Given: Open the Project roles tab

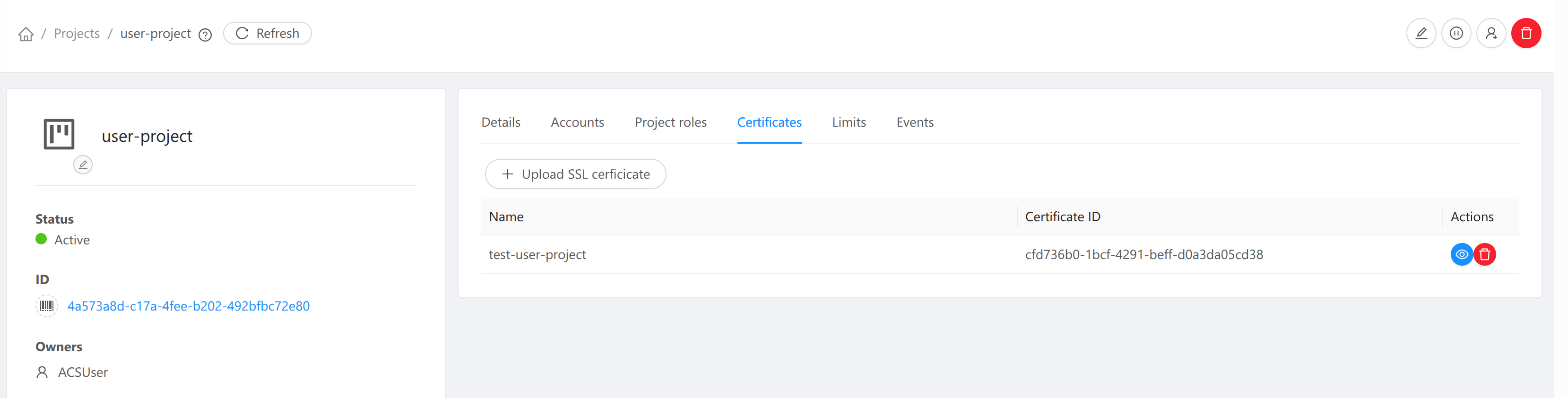Looking at the screenshot, I should point(670,122).
